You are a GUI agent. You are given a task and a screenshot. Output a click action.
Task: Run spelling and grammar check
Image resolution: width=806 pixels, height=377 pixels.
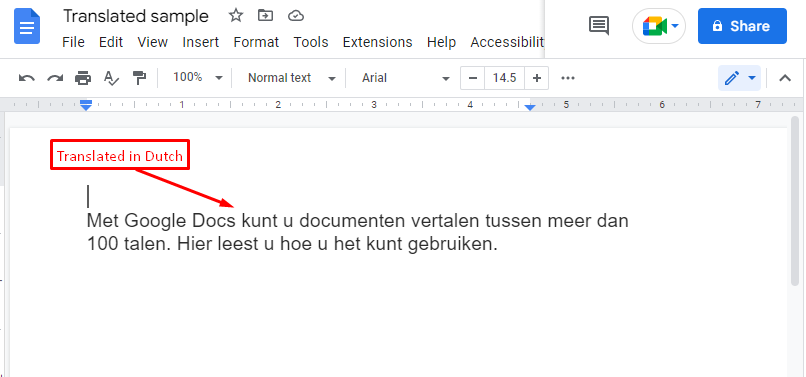(x=111, y=78)
